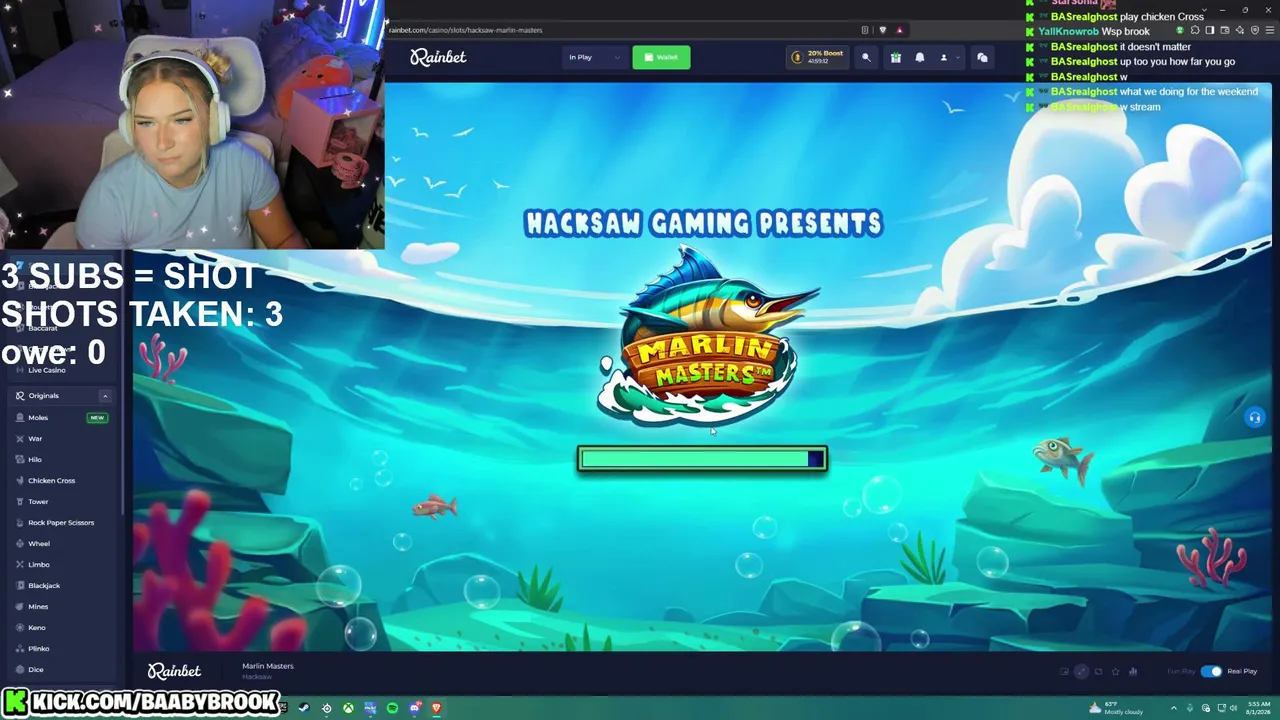This screenshot has height=720, width=1280.
Task: Click the Marlin Masters loading progress bar
Action: tap(702, 458)
